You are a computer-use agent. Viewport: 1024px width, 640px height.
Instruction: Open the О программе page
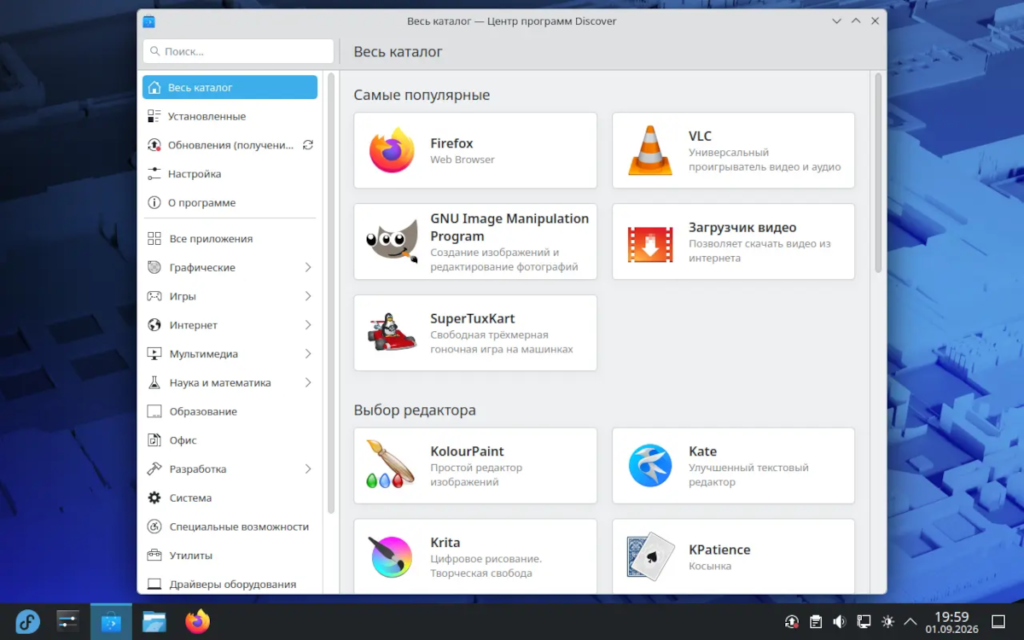click(230, 202)
